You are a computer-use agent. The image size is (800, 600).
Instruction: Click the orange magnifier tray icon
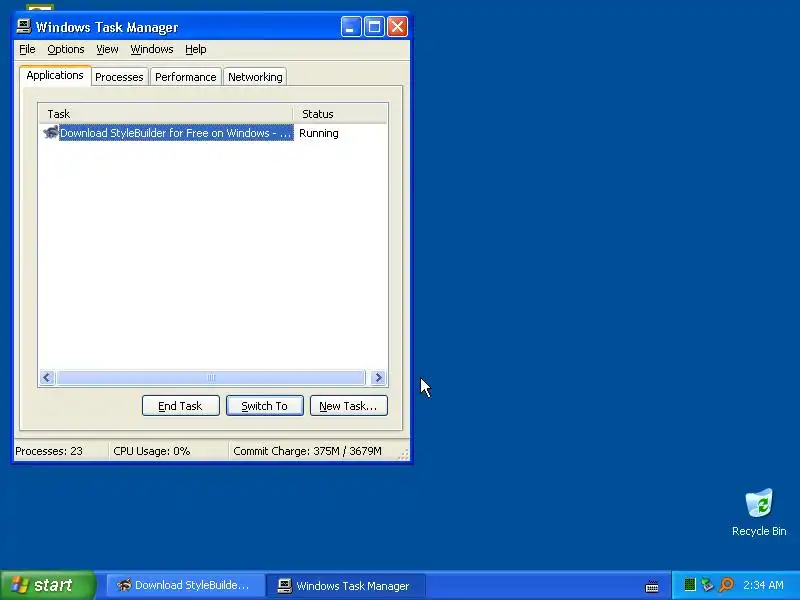tap(726, 585)
